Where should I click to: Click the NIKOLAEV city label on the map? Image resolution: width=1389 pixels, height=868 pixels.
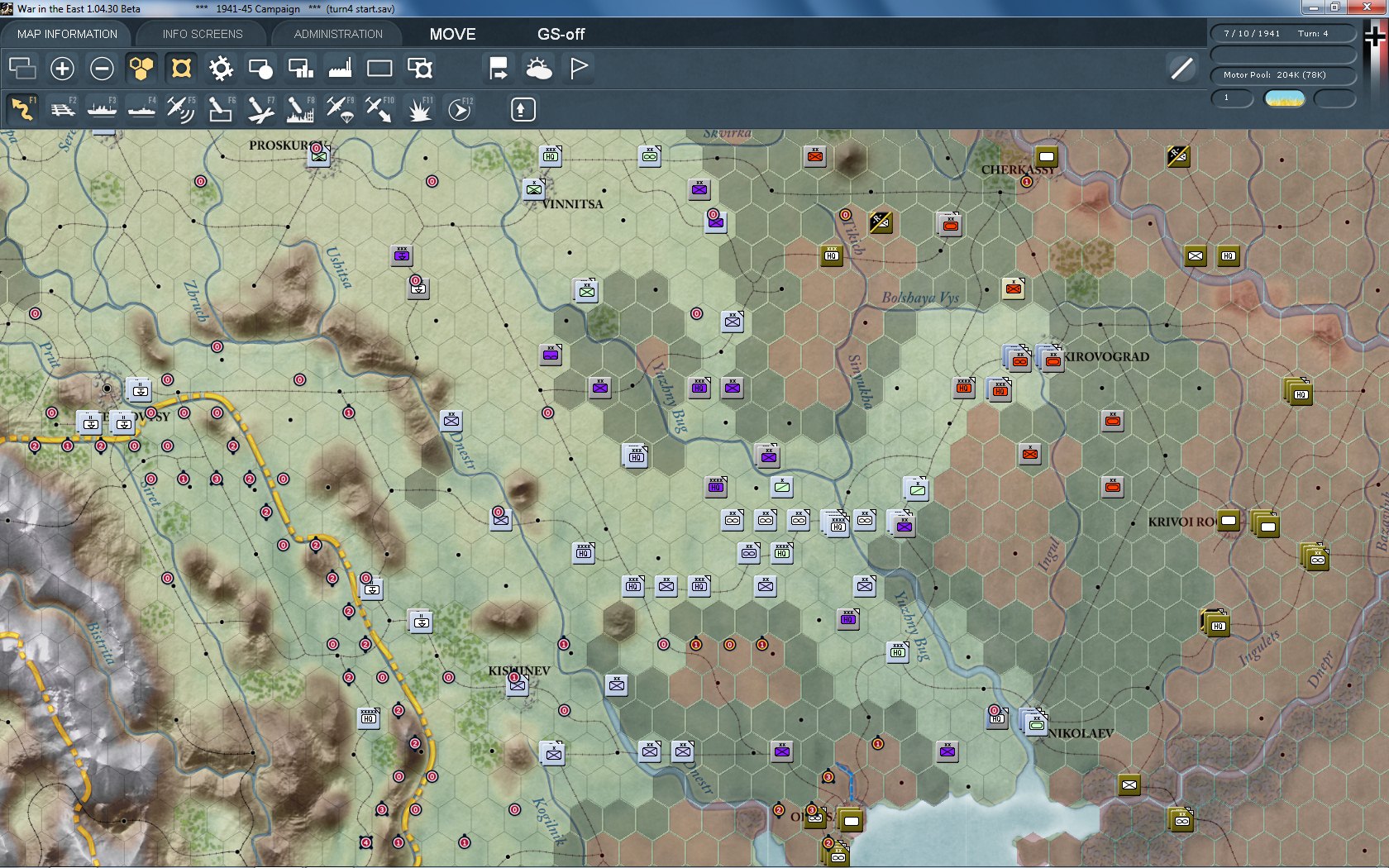pyautogui.click(x=1081, y=733)
